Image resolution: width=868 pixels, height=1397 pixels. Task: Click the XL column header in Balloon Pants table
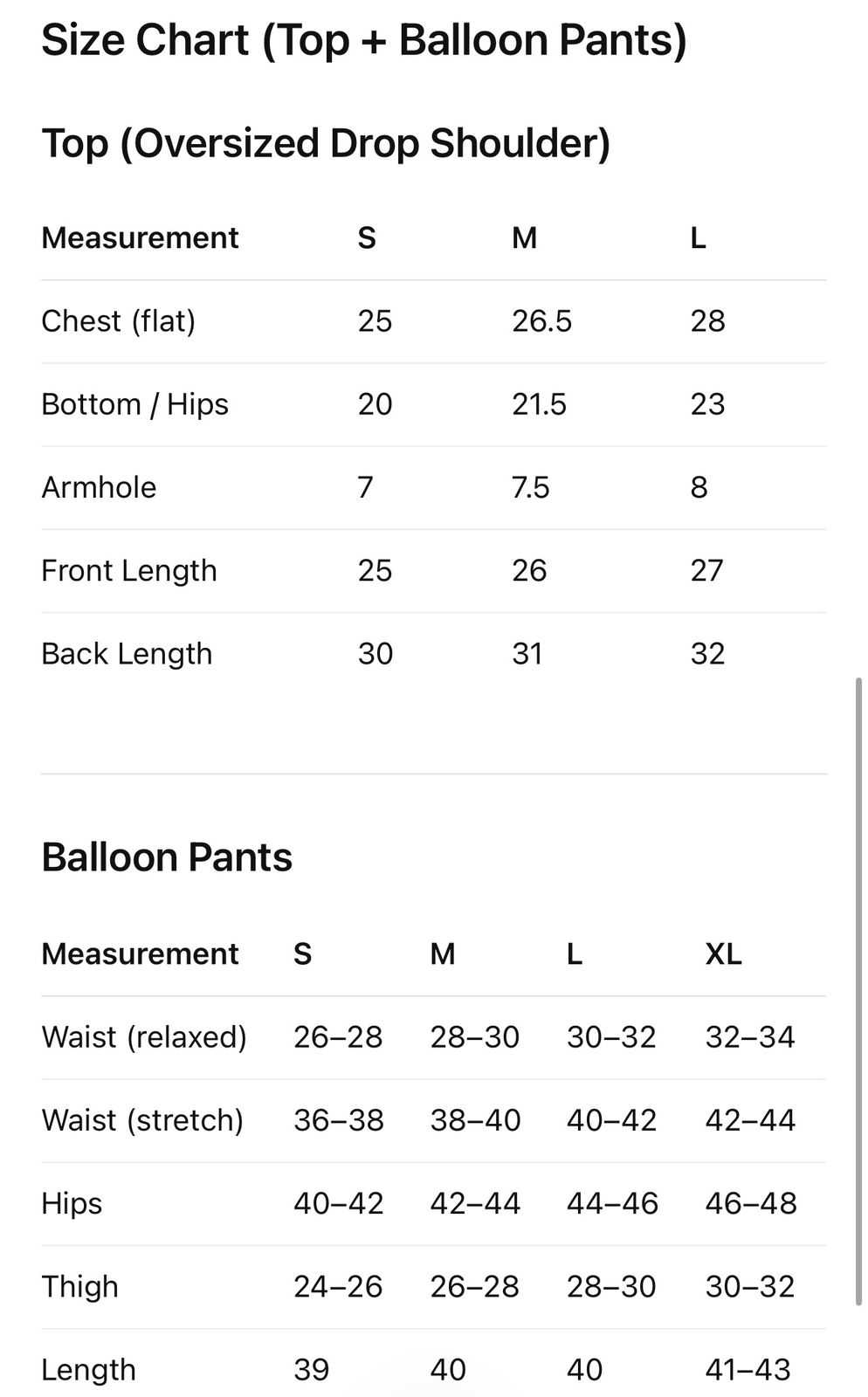click(723, 954)
